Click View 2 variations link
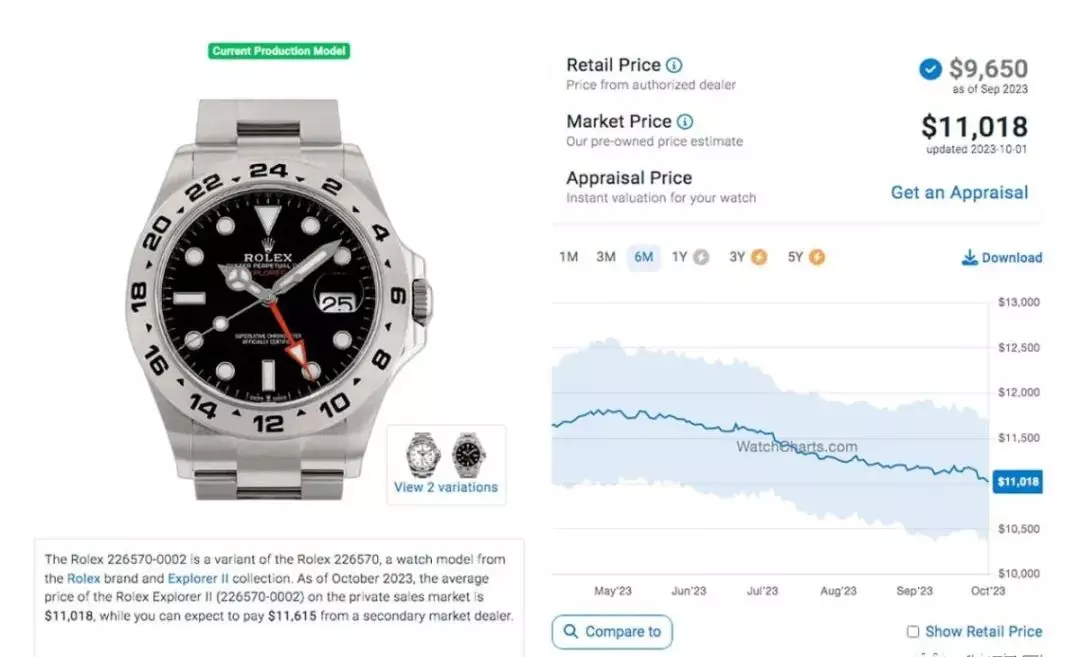 [446, 488]
